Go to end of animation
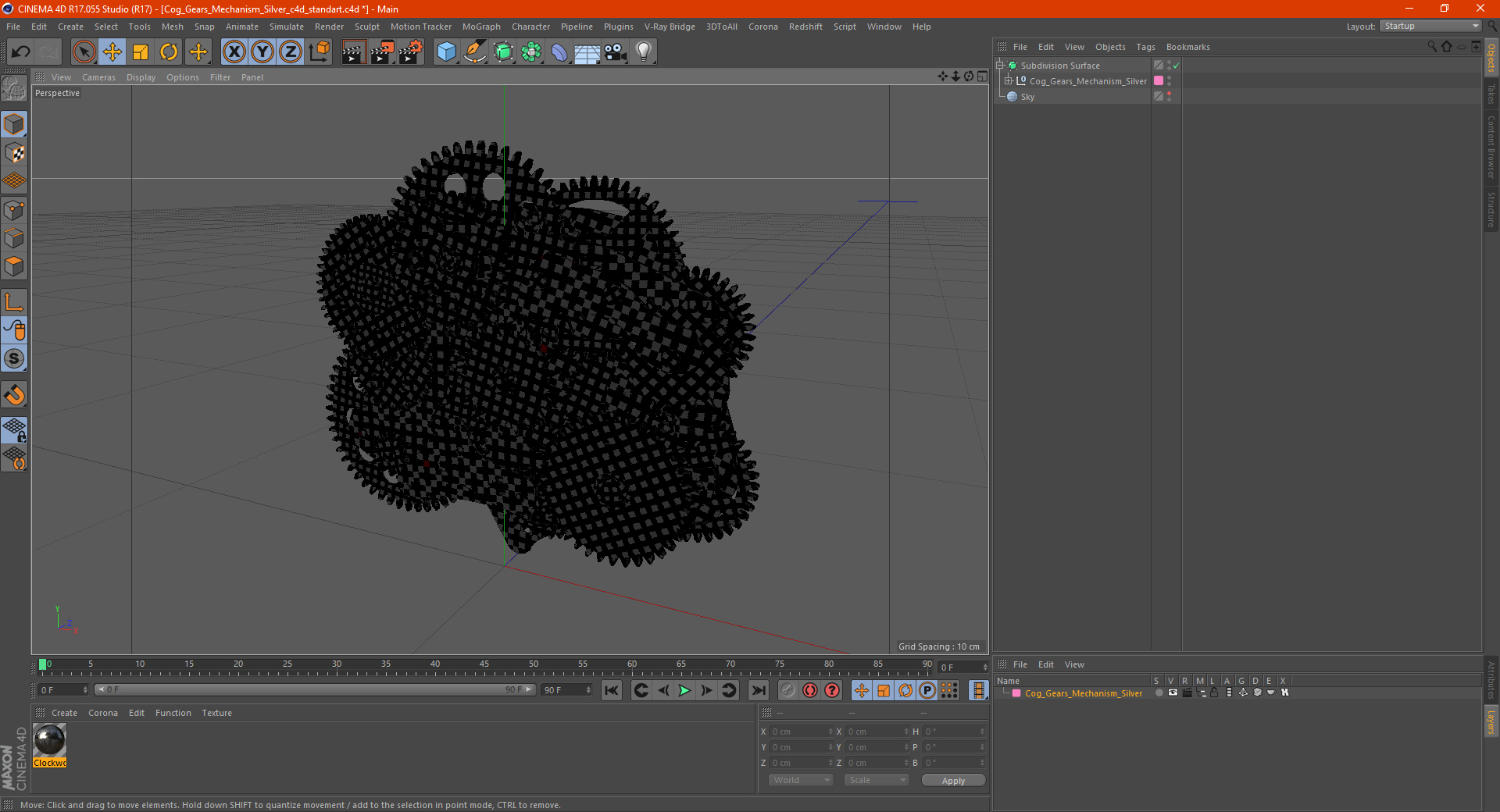 tap(758, 690)
